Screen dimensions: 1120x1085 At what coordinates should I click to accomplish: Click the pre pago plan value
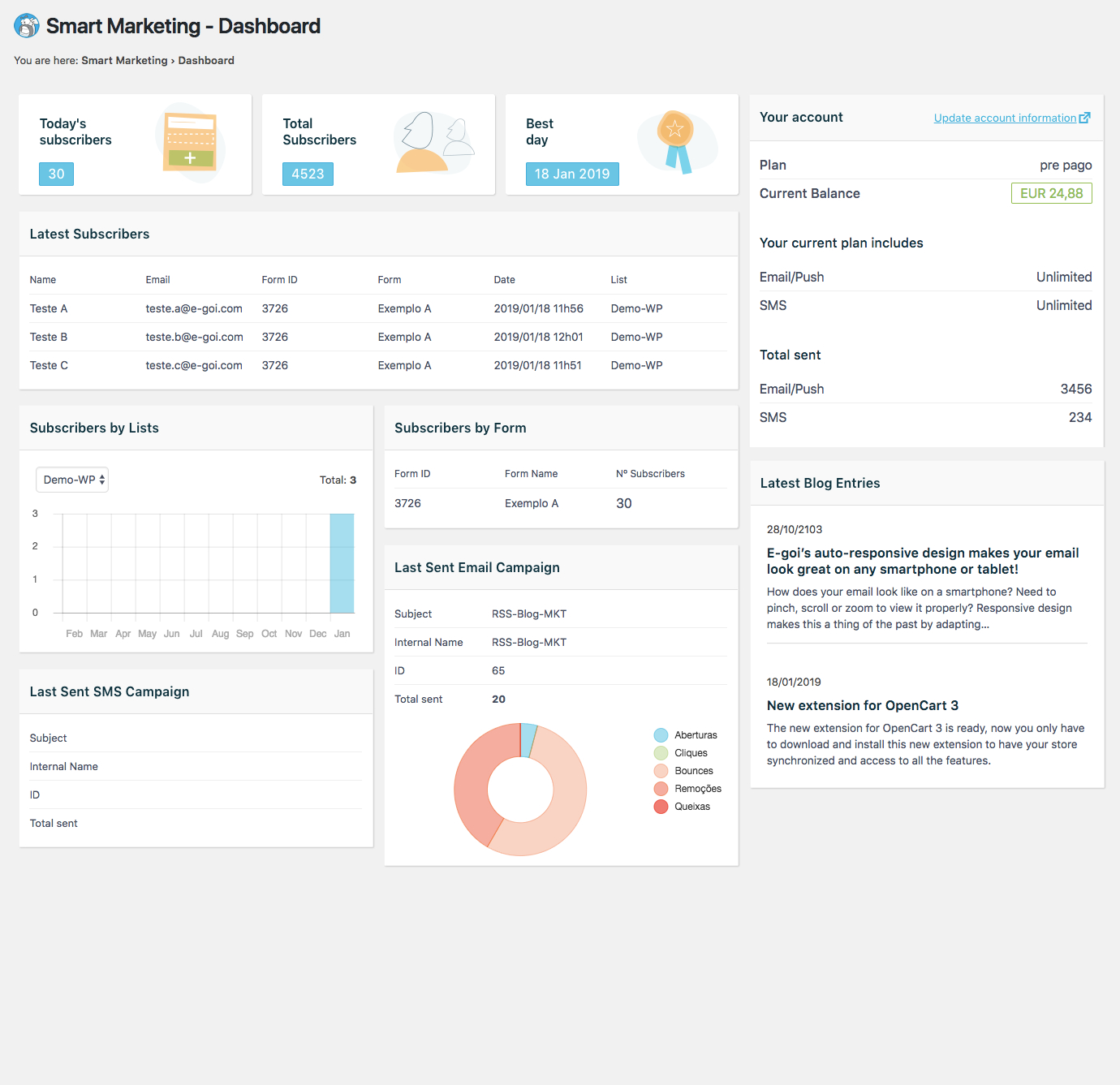(1066, 165)
